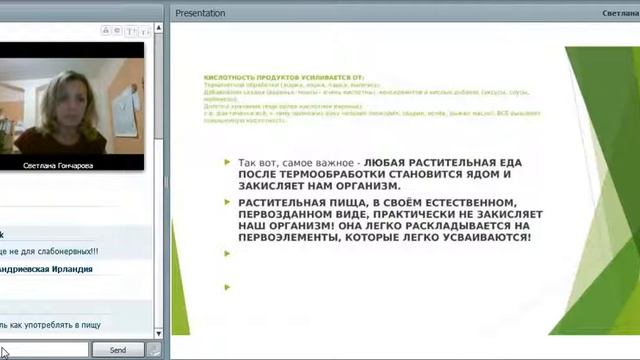Viewport: 640px width, 360px height.
Task: Click the divider handle between chat and presentation
Action: click(x=166, y=182)
